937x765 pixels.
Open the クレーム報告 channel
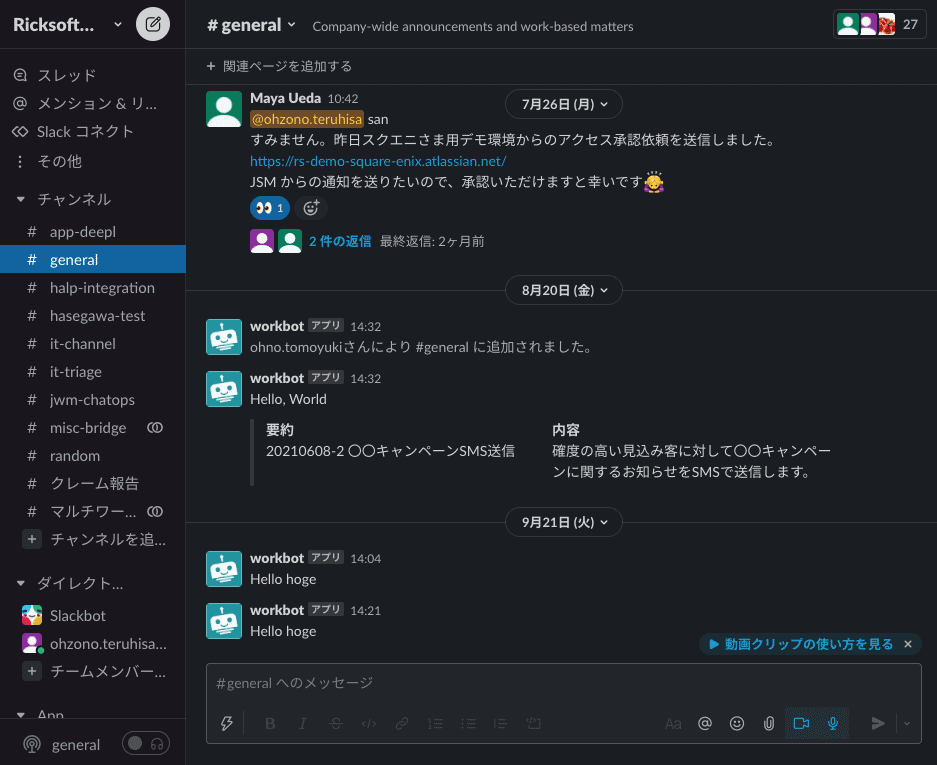pos(93,483)
